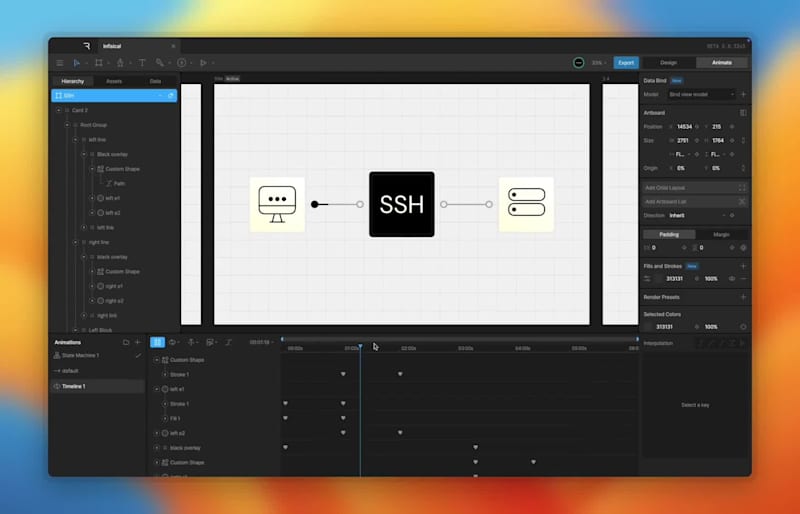Screen dimensions: 800x514
Task: Toggle key diamond next to Size height
Action: coord(732,140)
